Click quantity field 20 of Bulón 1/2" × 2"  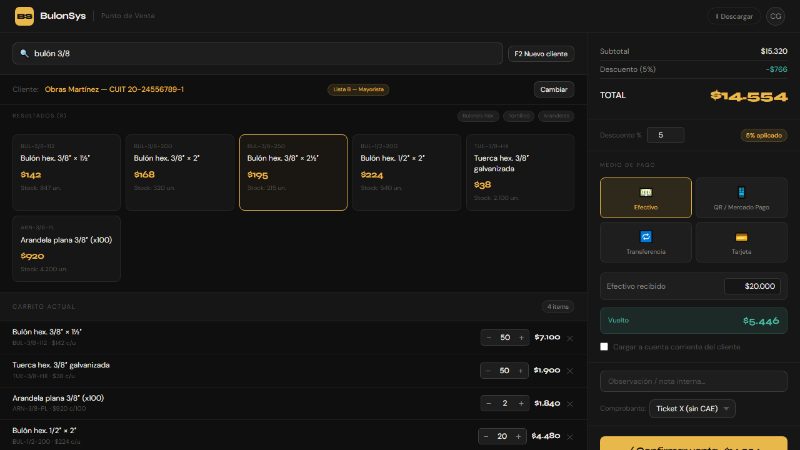[502, 437]
